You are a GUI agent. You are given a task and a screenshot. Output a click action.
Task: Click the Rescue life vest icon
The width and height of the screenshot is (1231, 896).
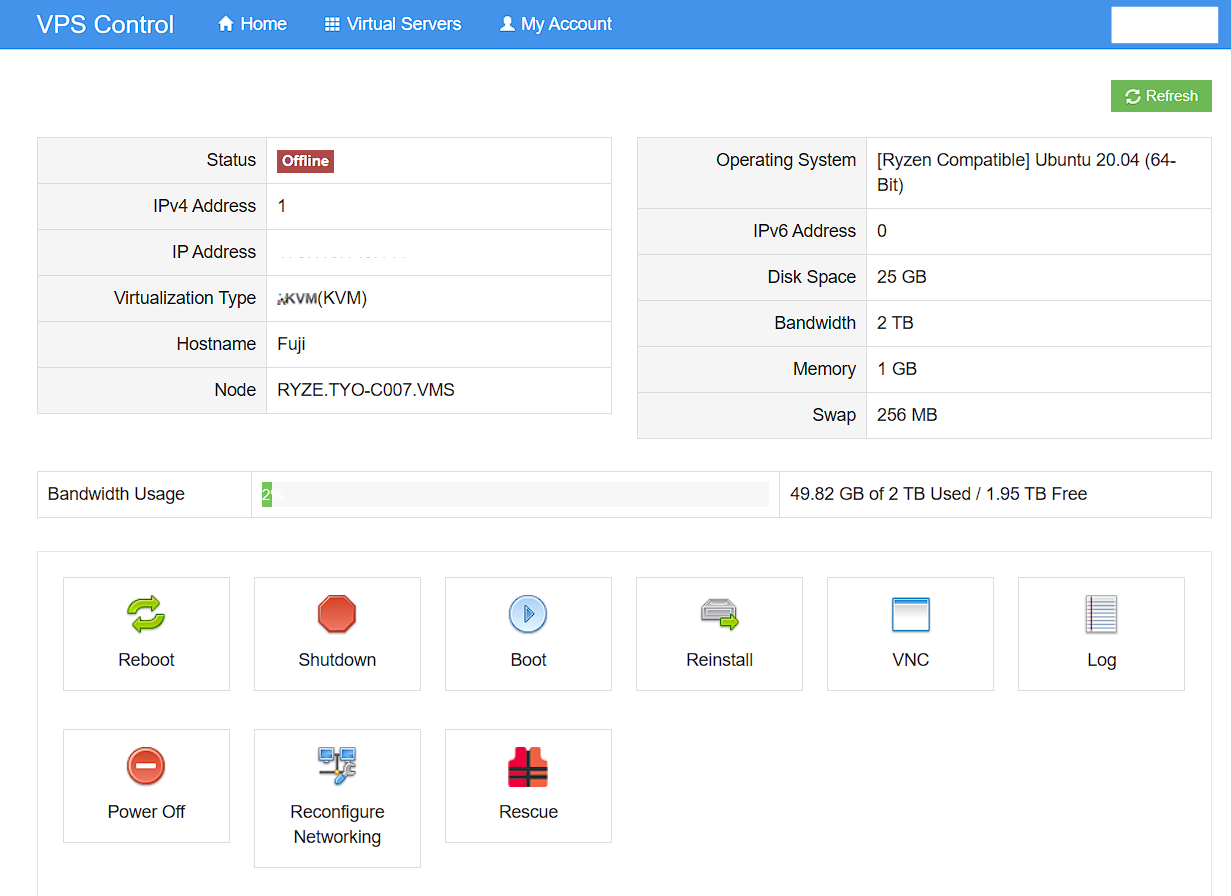pos(528,767)
